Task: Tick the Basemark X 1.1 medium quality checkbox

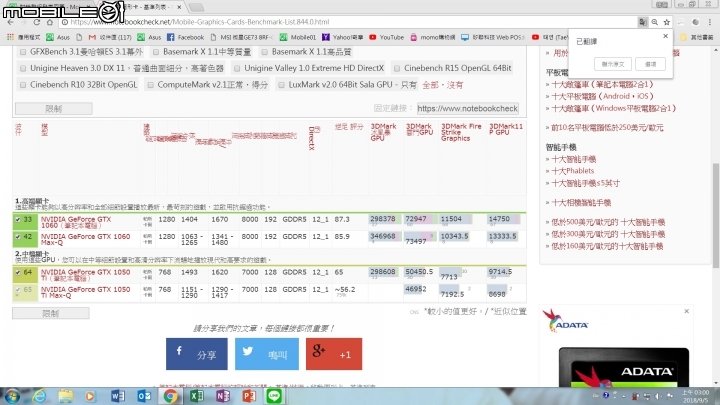Action: pyautogui.click(x=156, y=52)
